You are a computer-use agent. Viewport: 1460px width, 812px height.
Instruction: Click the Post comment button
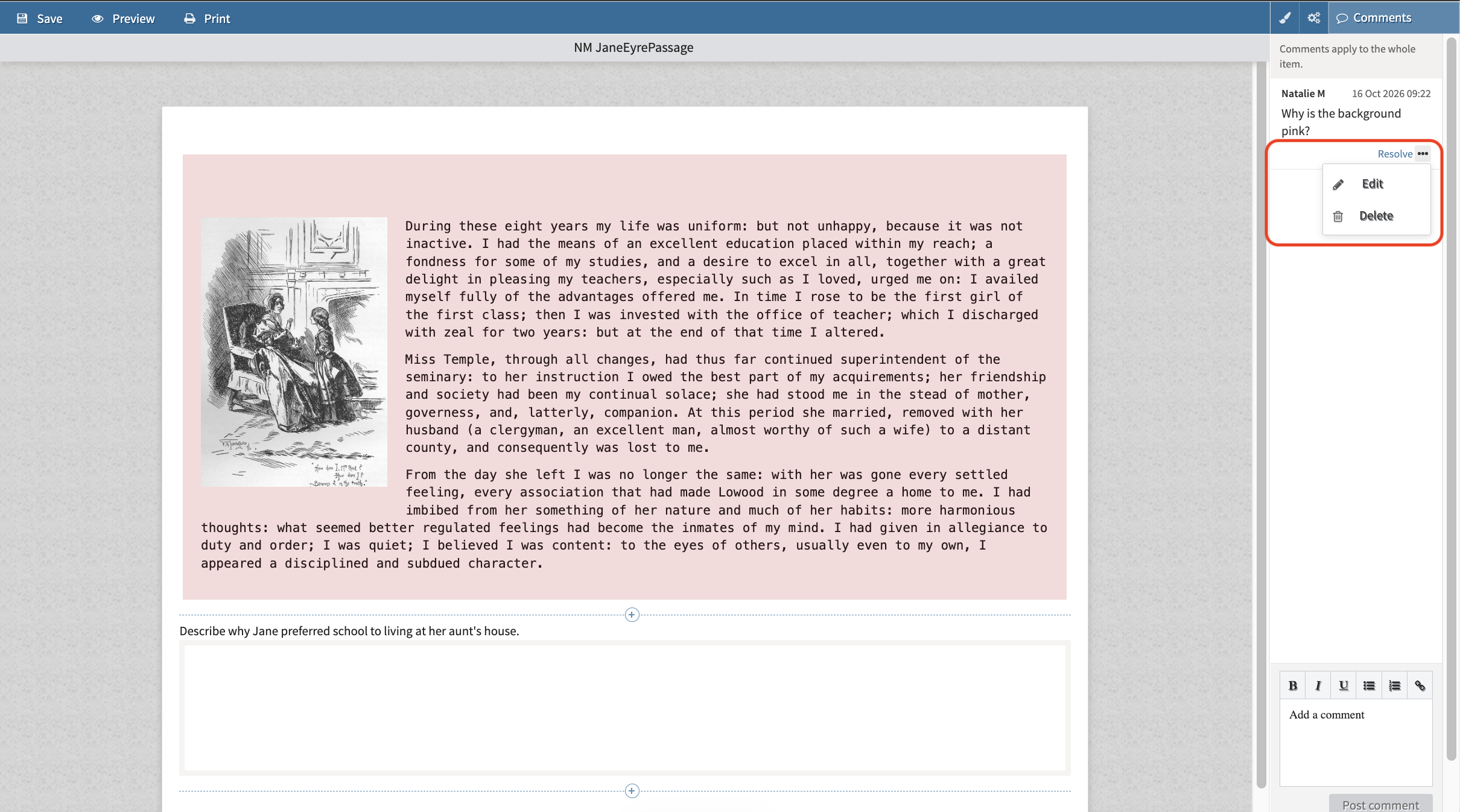(1380, 804)
